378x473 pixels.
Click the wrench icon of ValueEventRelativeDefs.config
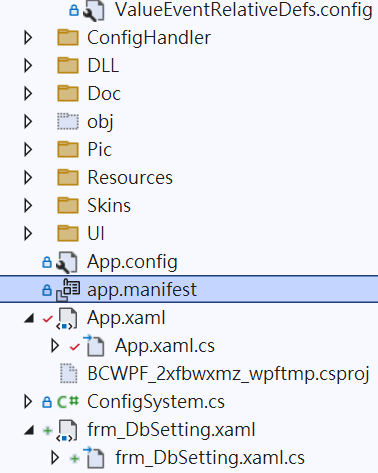tap(94, 11)
